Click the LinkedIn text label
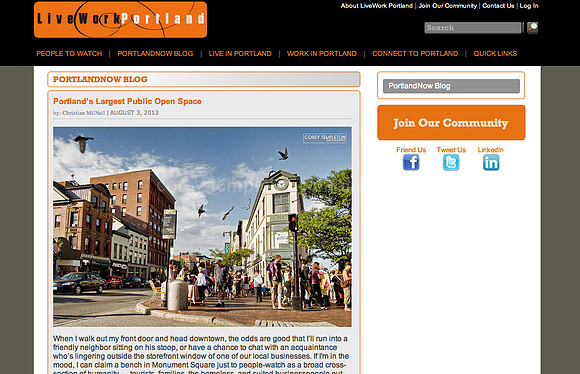 pos(490,149)
